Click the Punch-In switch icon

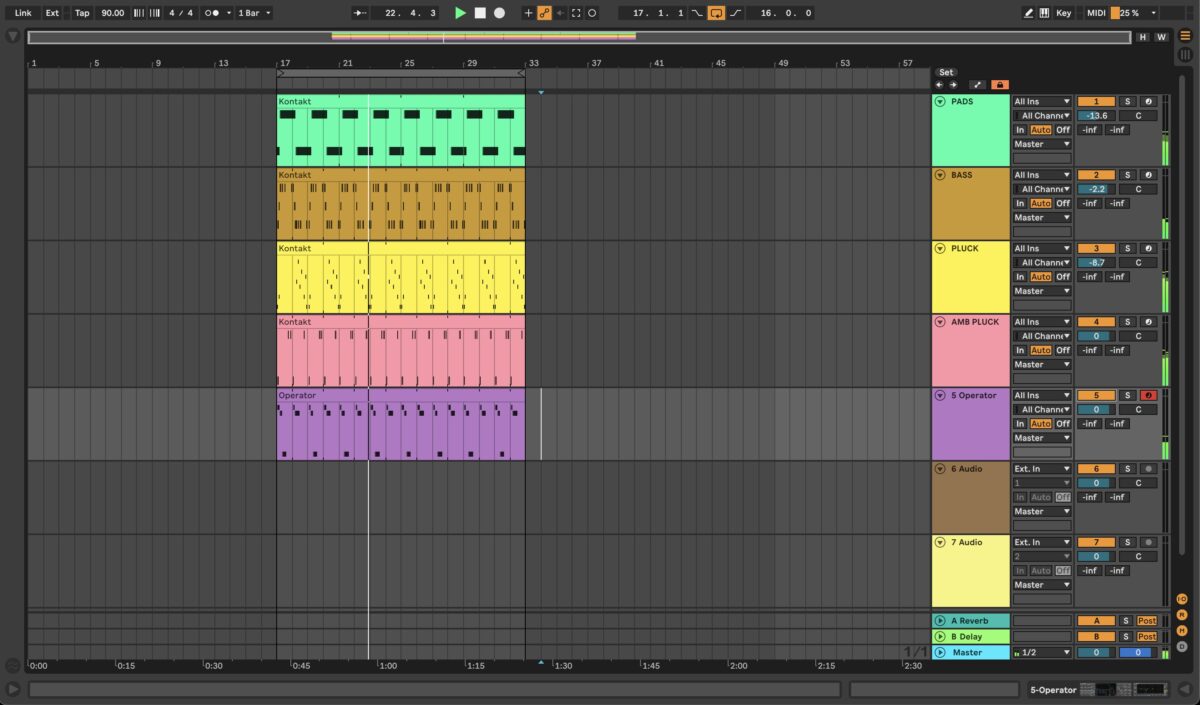click(x=697, y=13)
